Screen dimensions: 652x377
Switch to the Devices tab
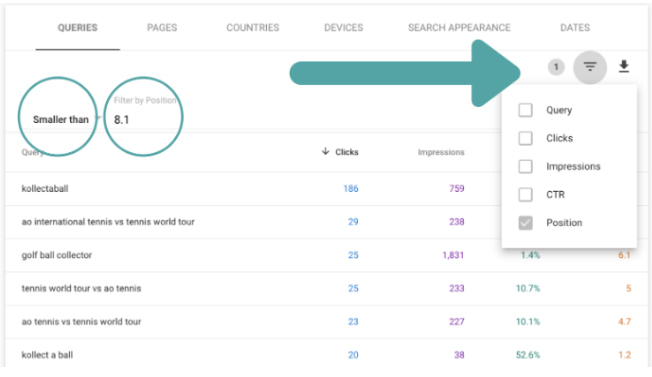point(343,28)
